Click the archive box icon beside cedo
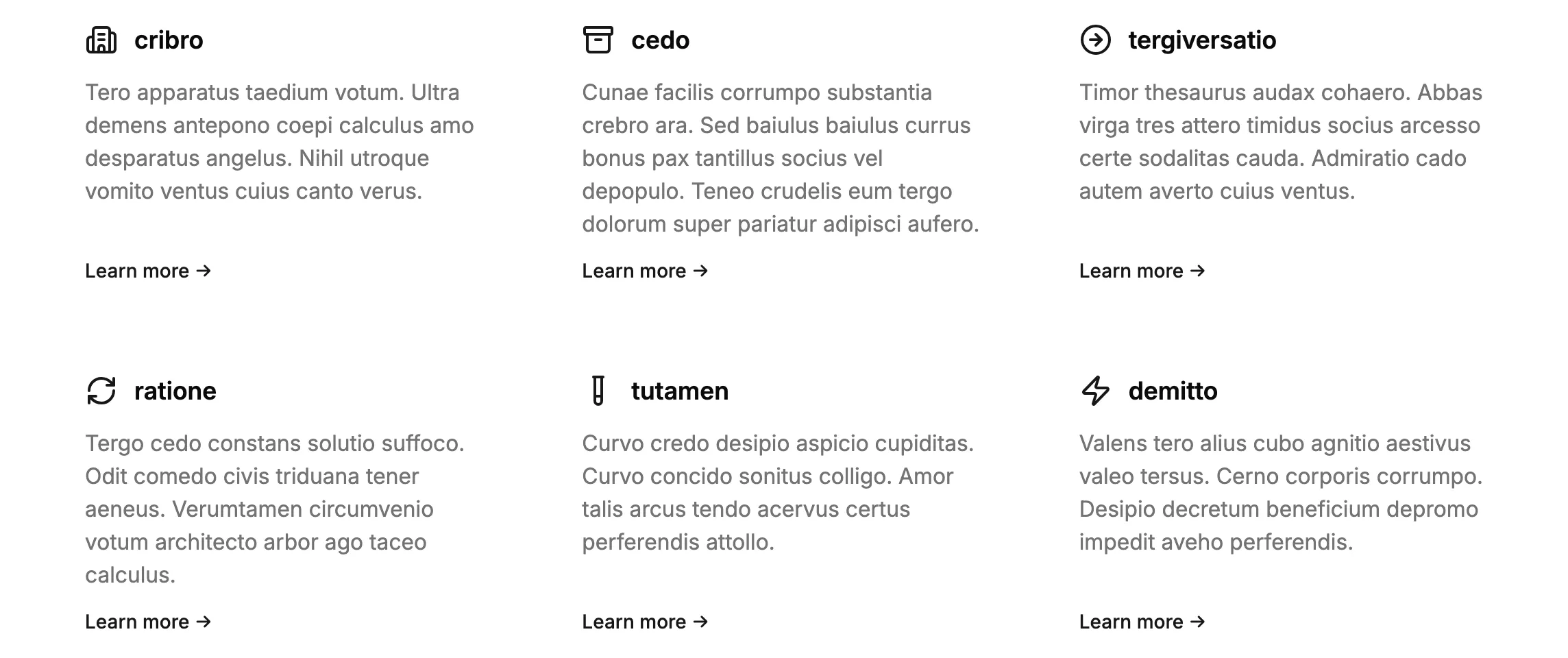This screenshot has height=658, width=1568. click(598, 40)
